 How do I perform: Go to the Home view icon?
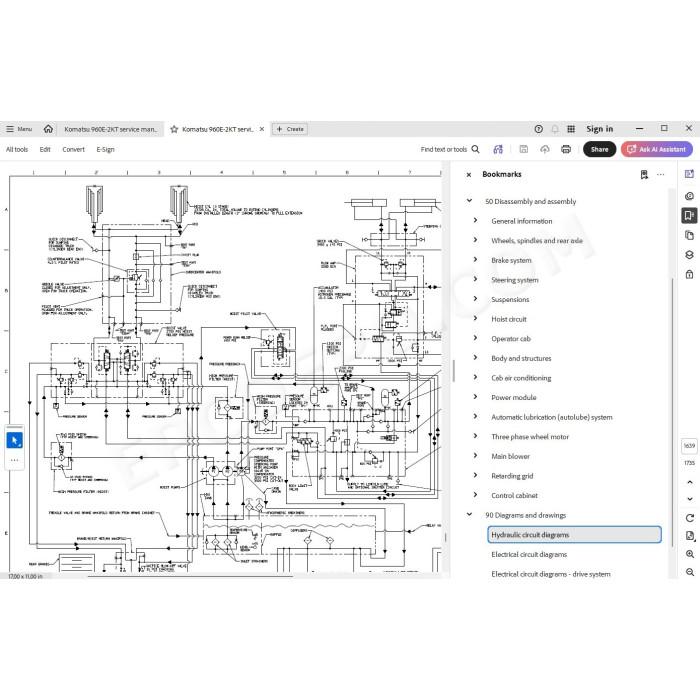[x=48, y=129]
